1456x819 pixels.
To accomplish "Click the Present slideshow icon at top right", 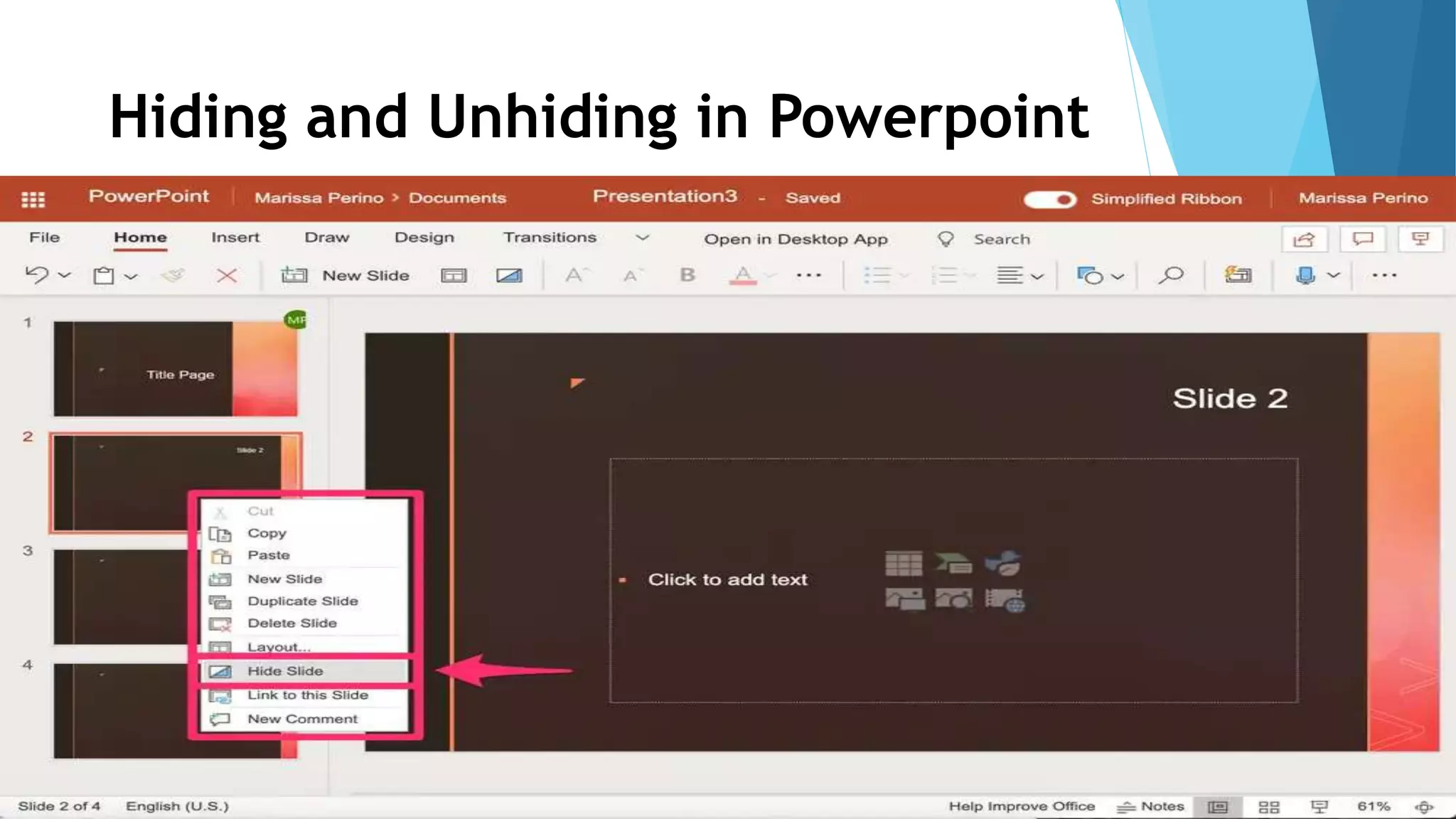I will coord(1420,239).
